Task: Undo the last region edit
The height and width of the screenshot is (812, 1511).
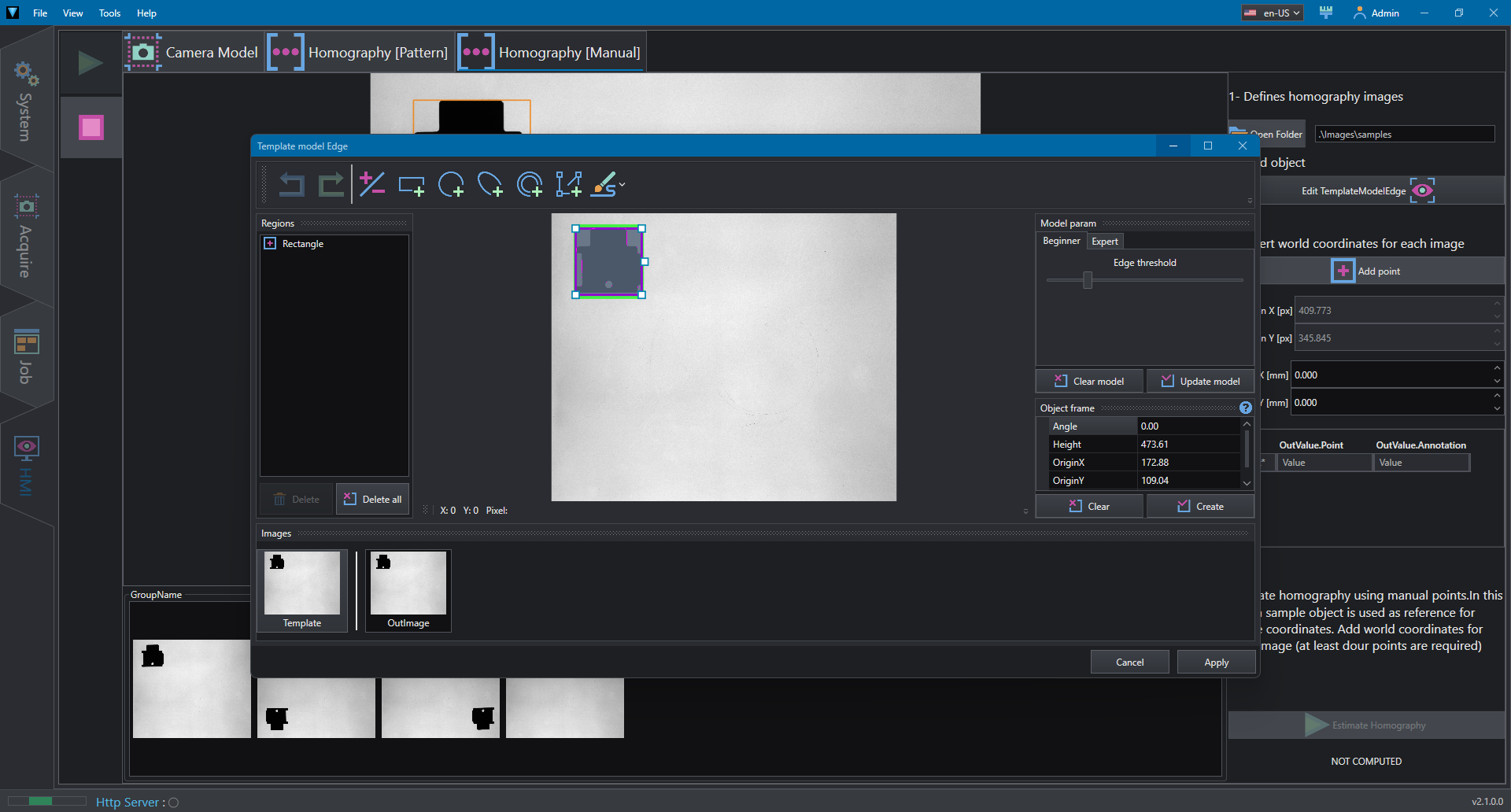Action: (292, 185)
